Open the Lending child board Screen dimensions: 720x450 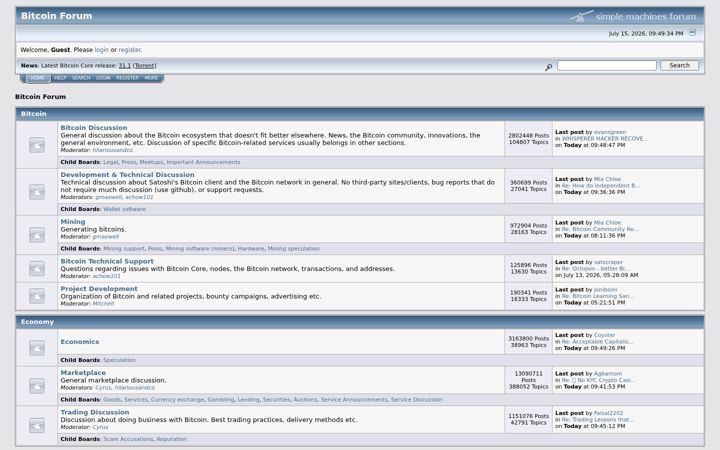[248, 399]
